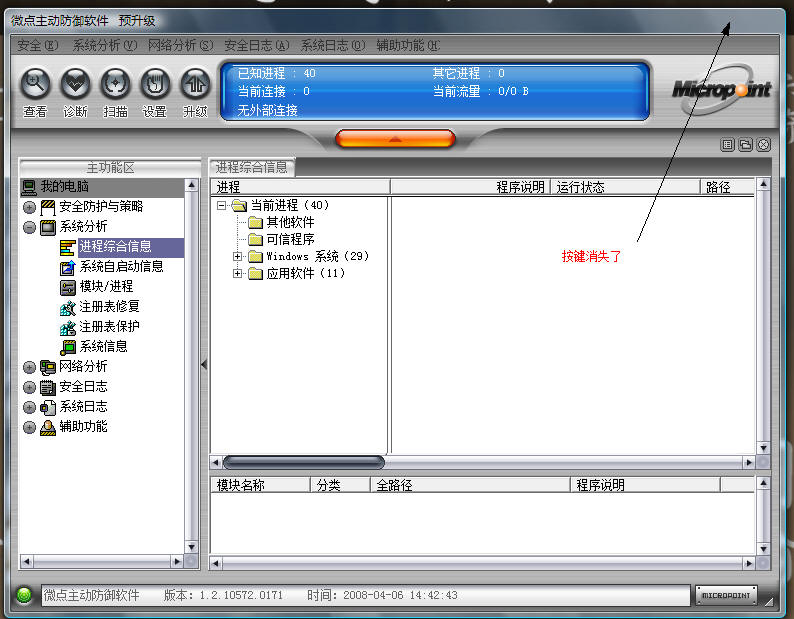Select the 可信程序 folder
This screenshot has width=794, height=619.
(282, 239)
